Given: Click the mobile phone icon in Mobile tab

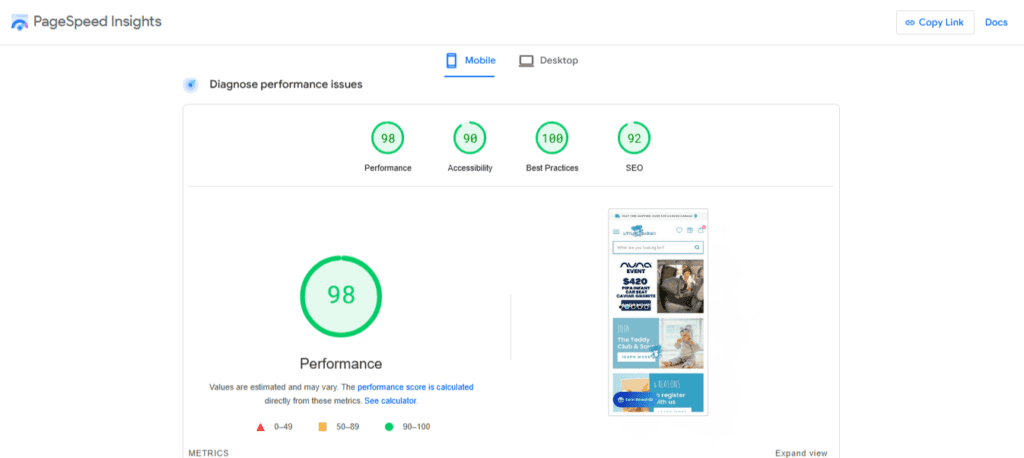Looking at the screenshot, I should tap(452, 60).
